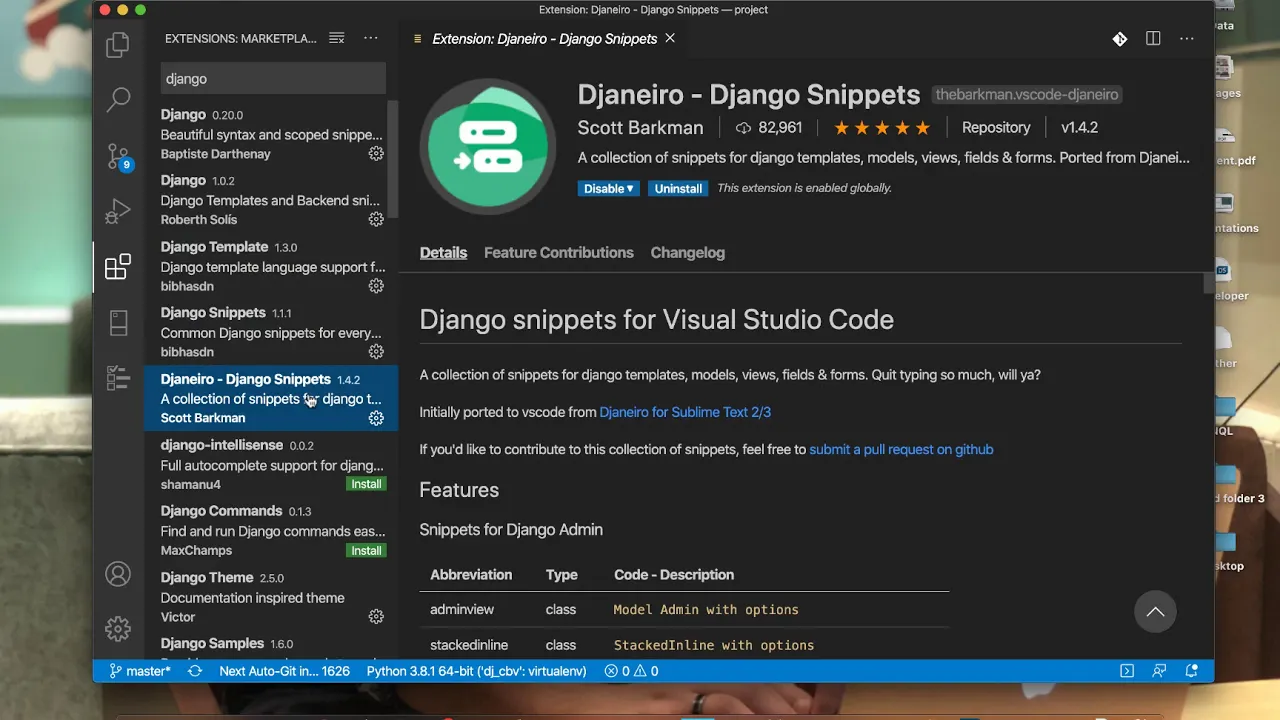Select the Extension: Djaneiro editor tab
Image resolution: width=1280 pixels, height=720 pixels.
click(544, 38)
